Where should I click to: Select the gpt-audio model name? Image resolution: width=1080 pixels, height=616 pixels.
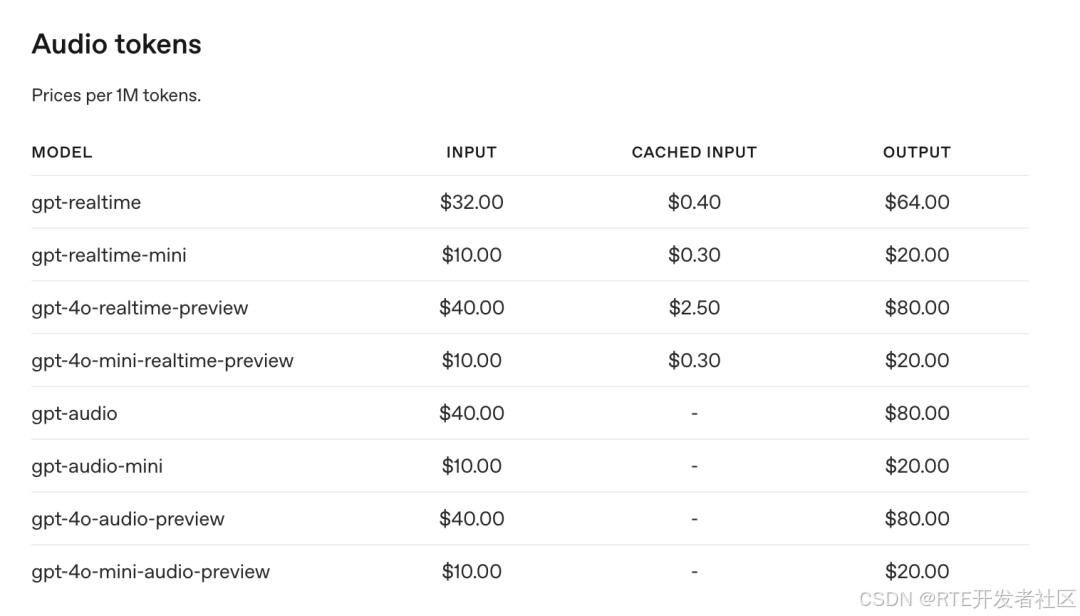(74, 413)
